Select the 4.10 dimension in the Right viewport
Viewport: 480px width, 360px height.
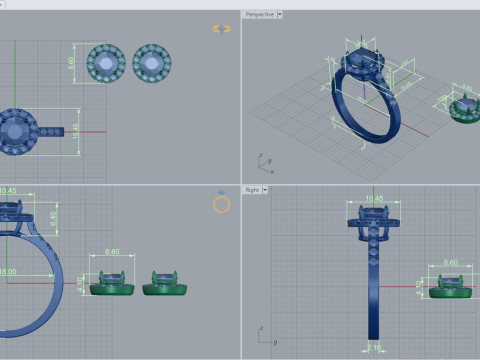click(419, 287)
